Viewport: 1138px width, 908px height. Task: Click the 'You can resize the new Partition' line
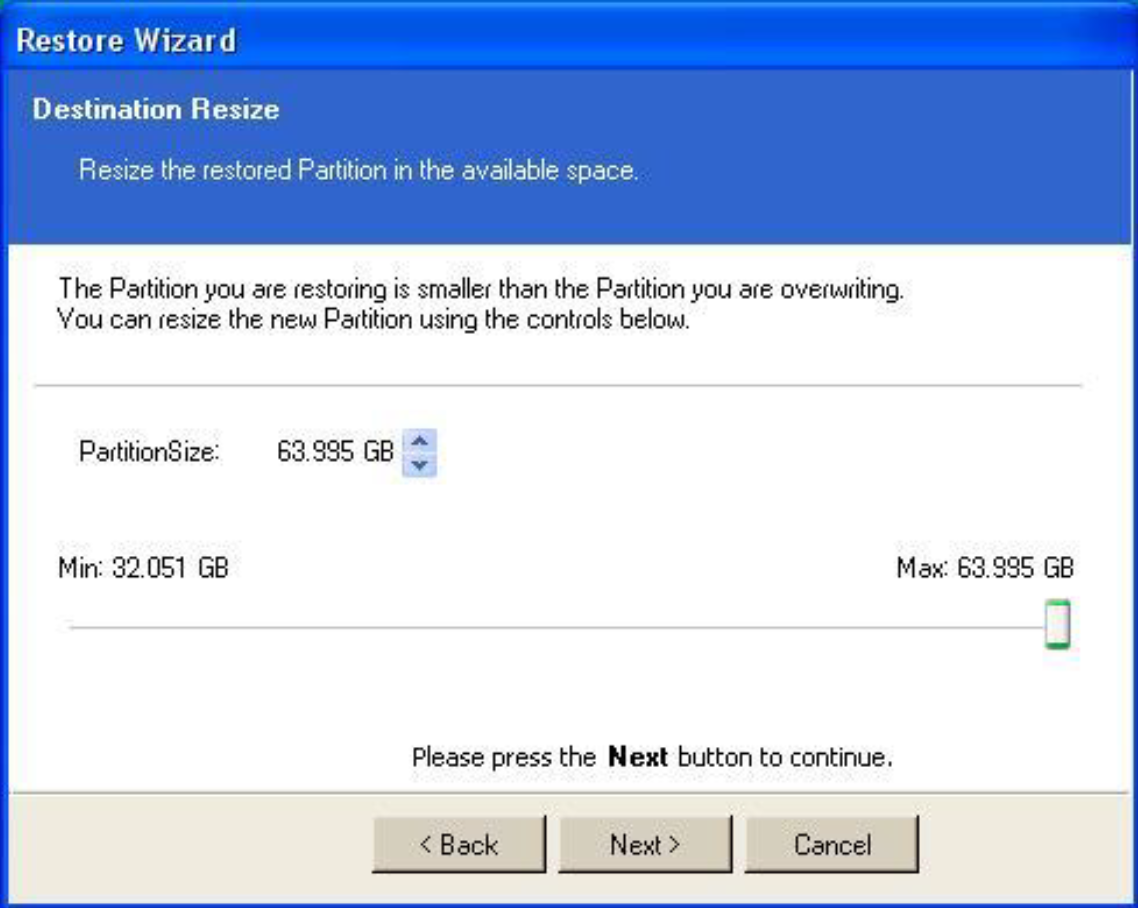click(x=373, y=321)
